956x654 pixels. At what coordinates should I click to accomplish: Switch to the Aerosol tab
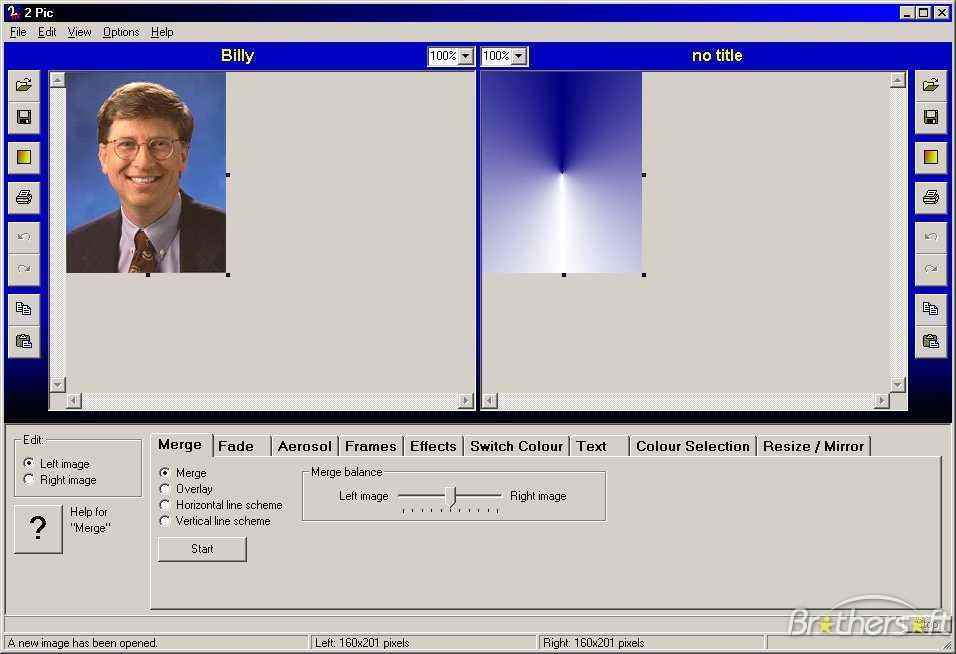[x=304, y=446]
